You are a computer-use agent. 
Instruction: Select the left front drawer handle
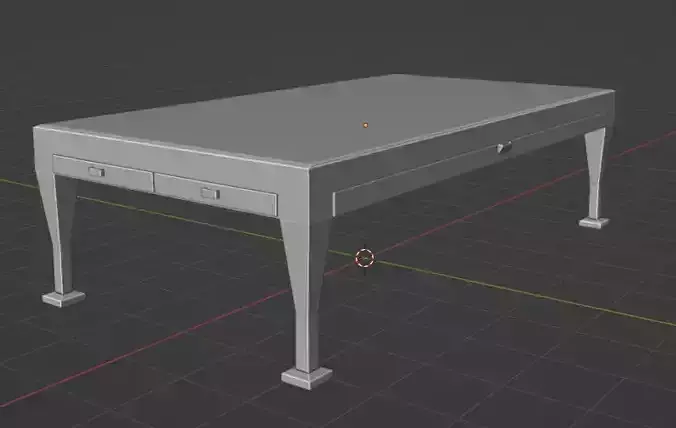click(x=97, y=172)
